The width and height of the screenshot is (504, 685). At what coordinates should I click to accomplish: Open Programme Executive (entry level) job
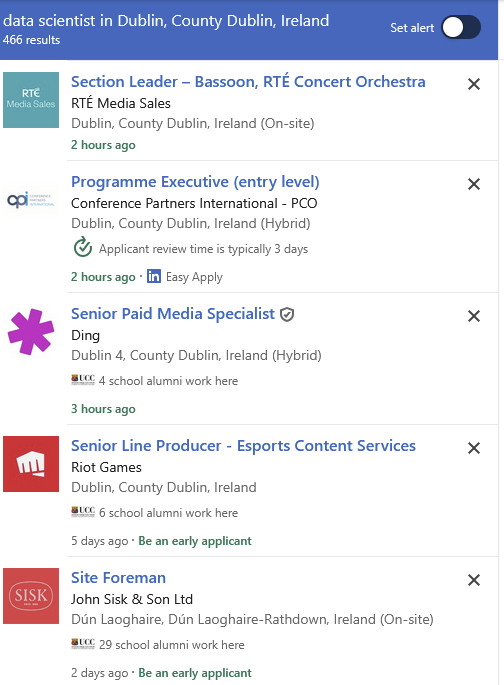(x=195, y=182)
